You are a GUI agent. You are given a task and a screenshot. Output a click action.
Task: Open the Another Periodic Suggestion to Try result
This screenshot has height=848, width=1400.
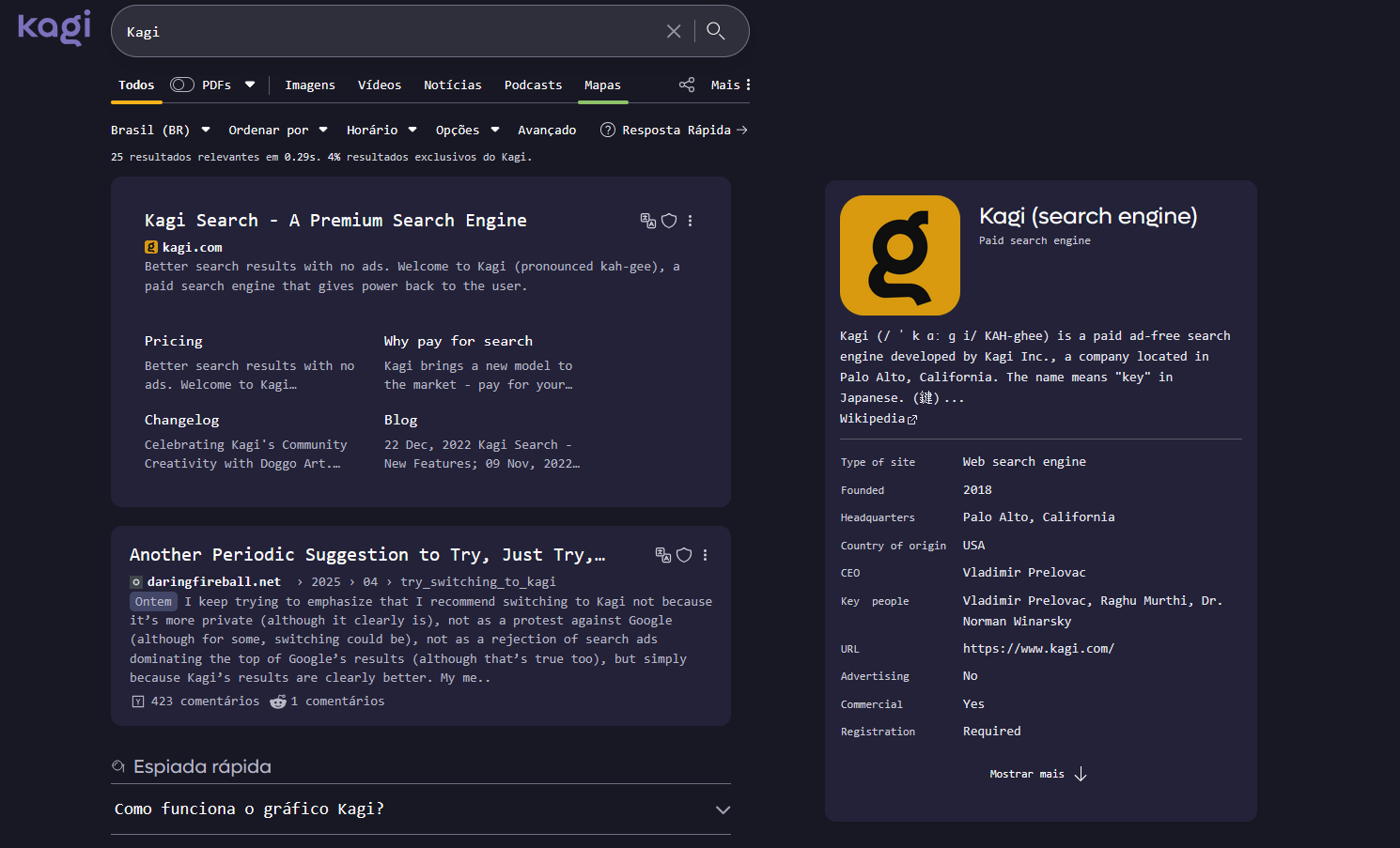[x=367, y=554]
